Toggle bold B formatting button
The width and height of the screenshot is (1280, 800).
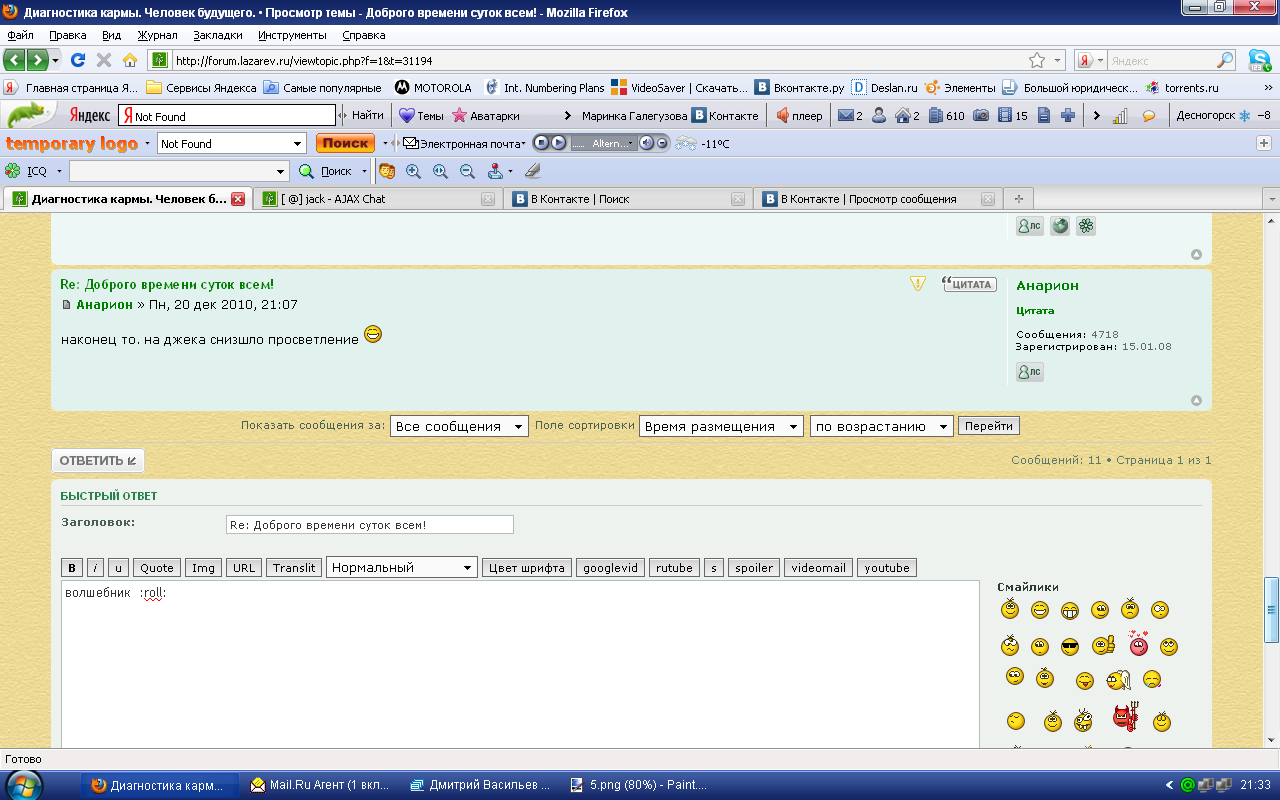(x=72, y=568)
